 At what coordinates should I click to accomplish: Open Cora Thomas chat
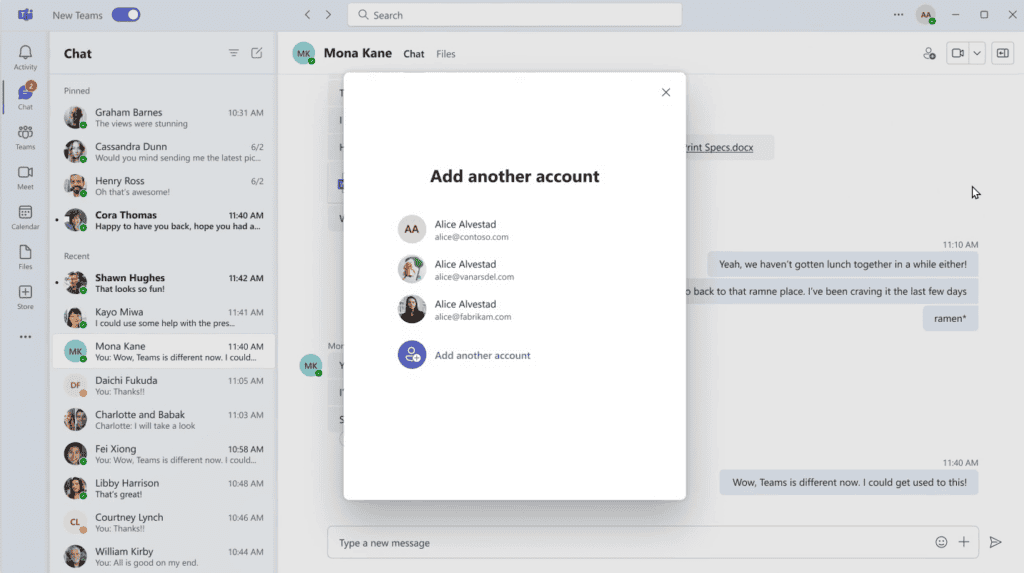[x=163, y=220]
